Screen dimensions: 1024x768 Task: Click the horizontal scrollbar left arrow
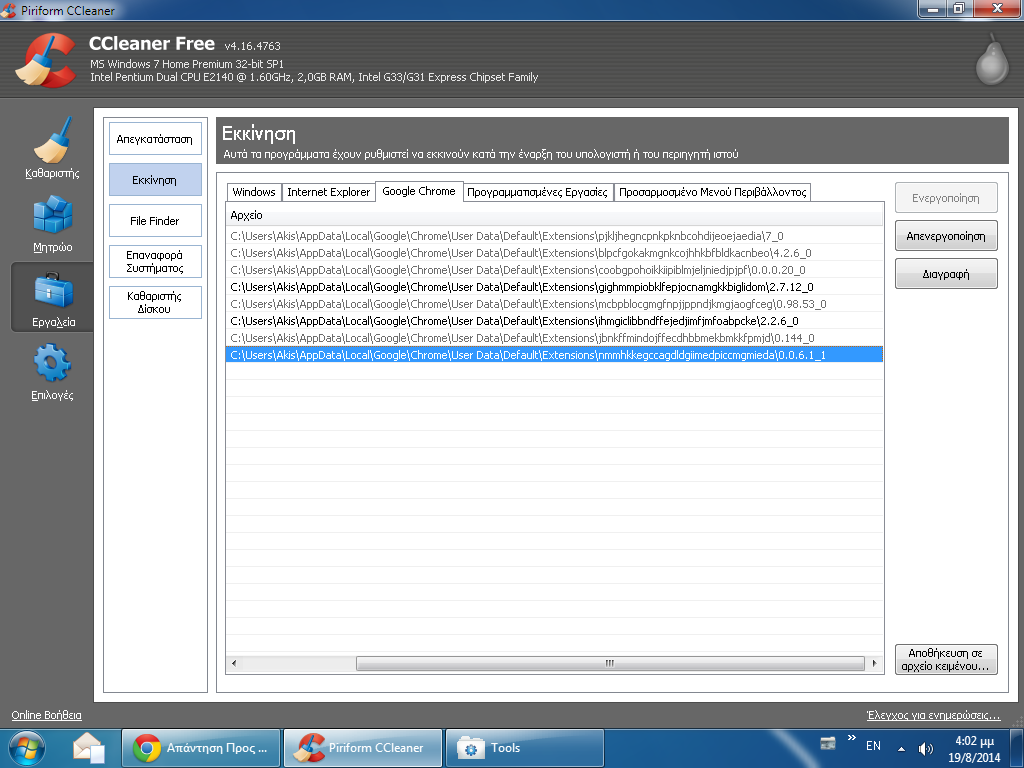[234, 664]
